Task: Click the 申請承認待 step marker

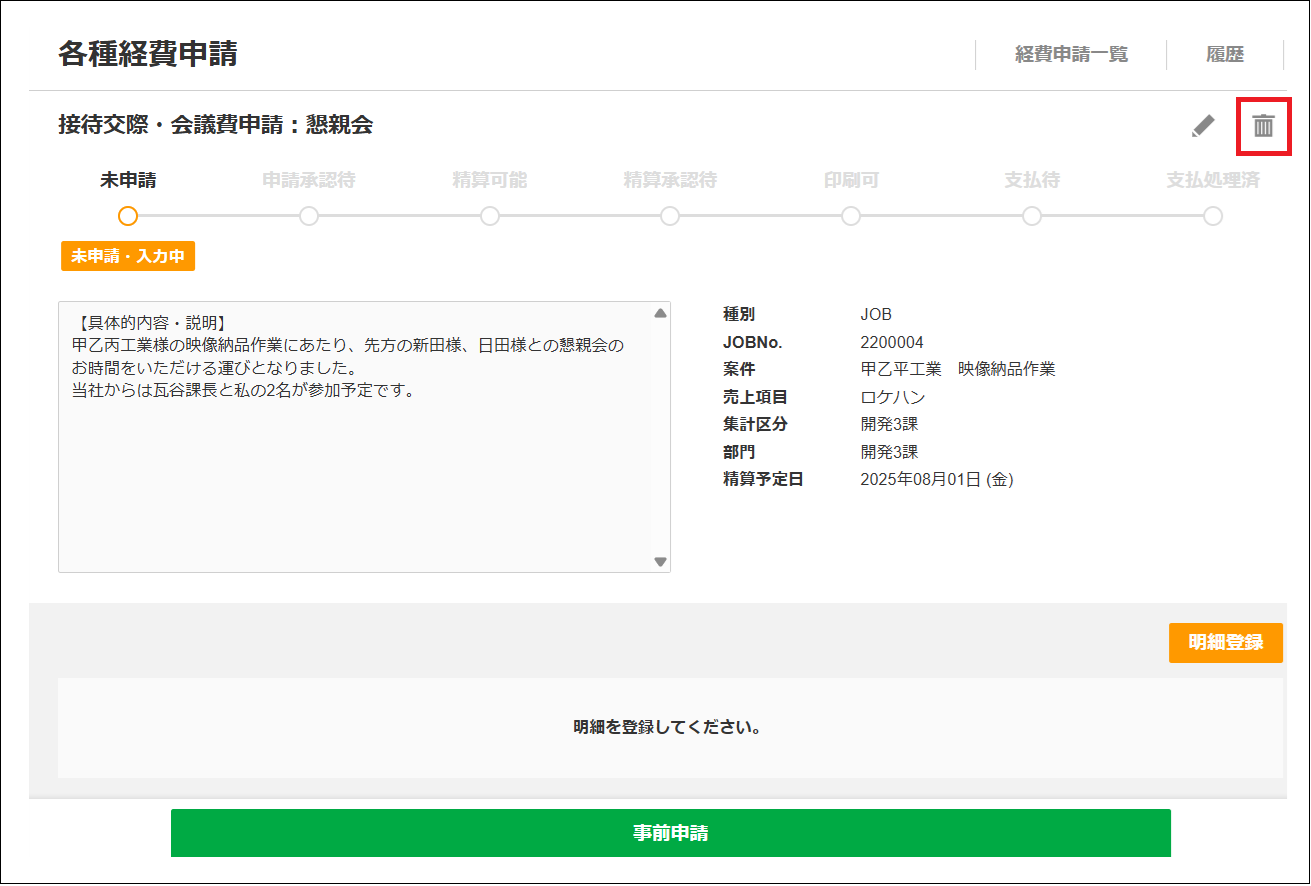Action: click(x=309, y=215)
